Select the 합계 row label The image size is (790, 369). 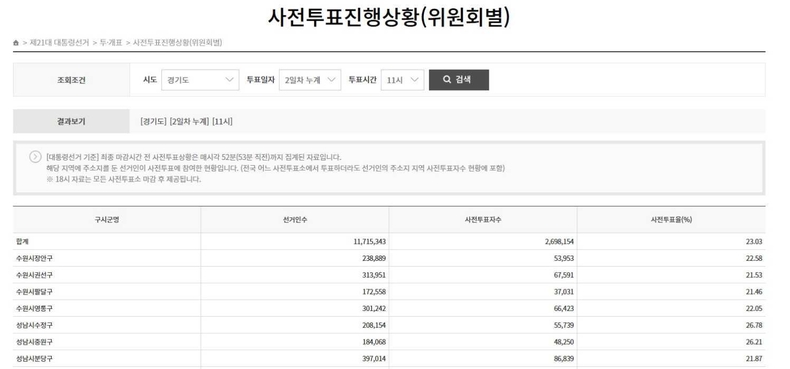pyautogui.click(x=22, y=241)
